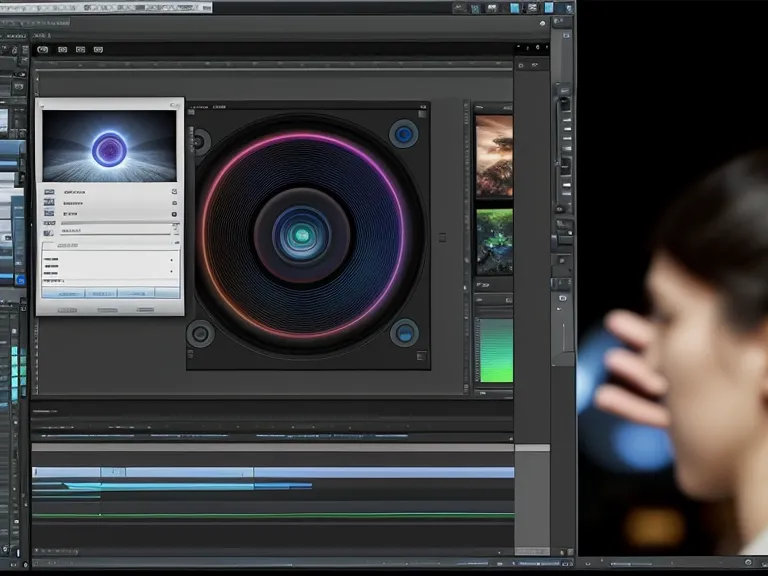Click the third blue button in the dialog
The width and height of the screenshot is (768, 576).
pos(136,293)
